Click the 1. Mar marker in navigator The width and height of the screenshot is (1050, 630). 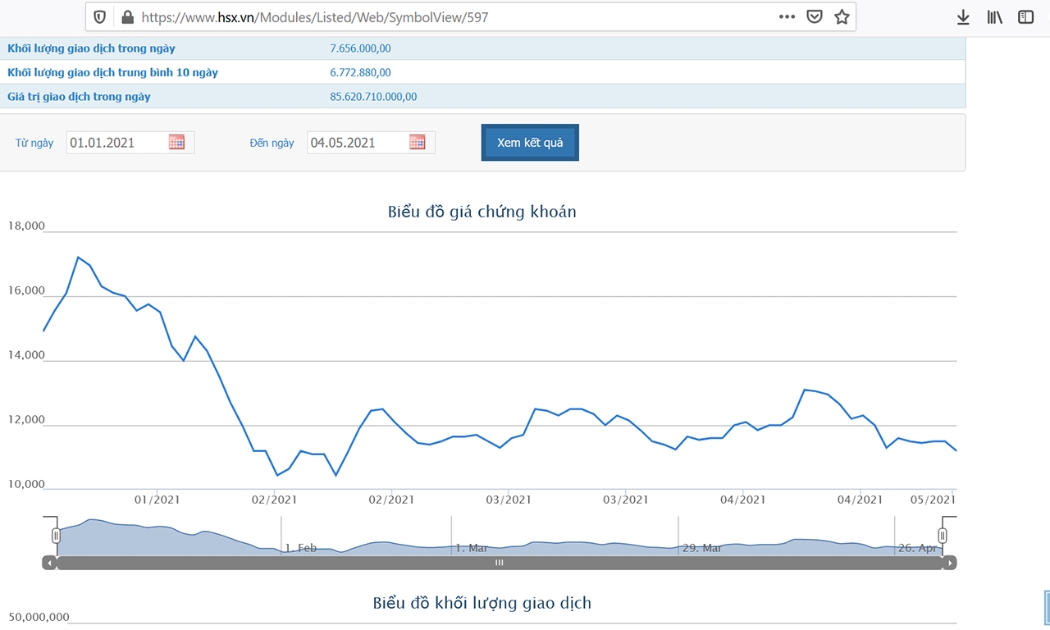(x=471, y=548)
